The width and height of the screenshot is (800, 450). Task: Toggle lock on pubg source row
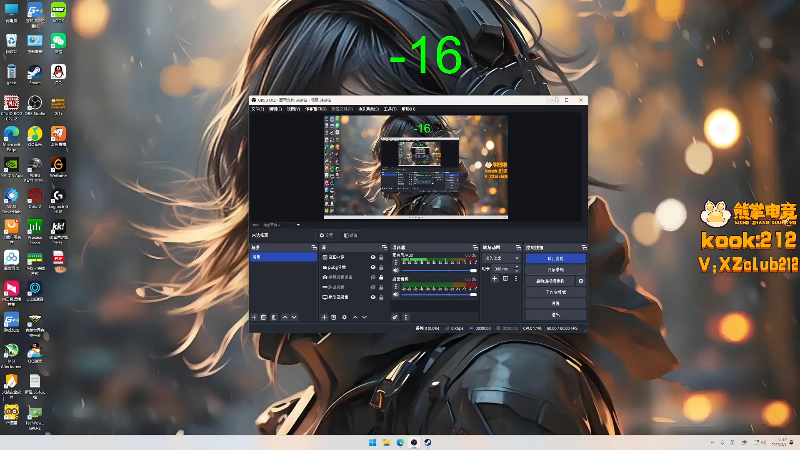pos(381,267)
